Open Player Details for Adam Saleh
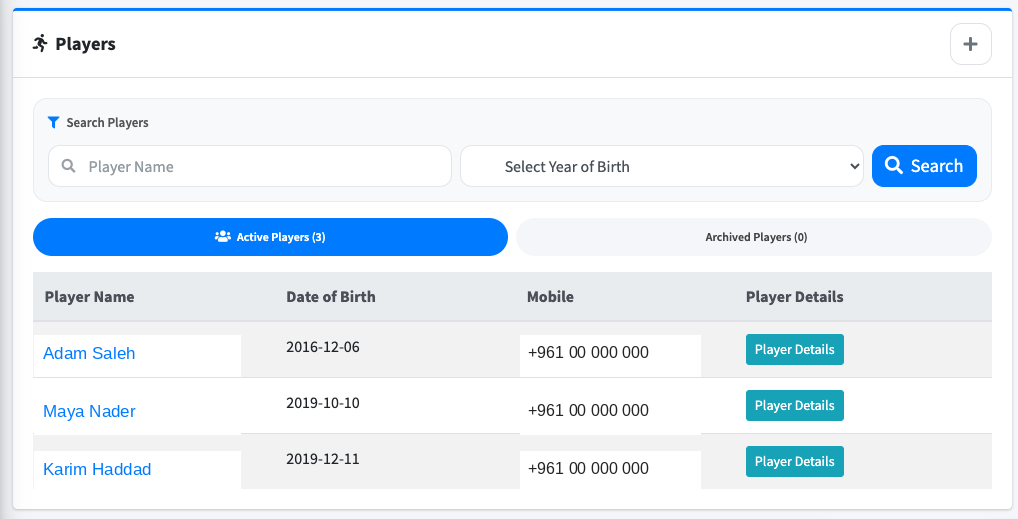 coord(795,349)
